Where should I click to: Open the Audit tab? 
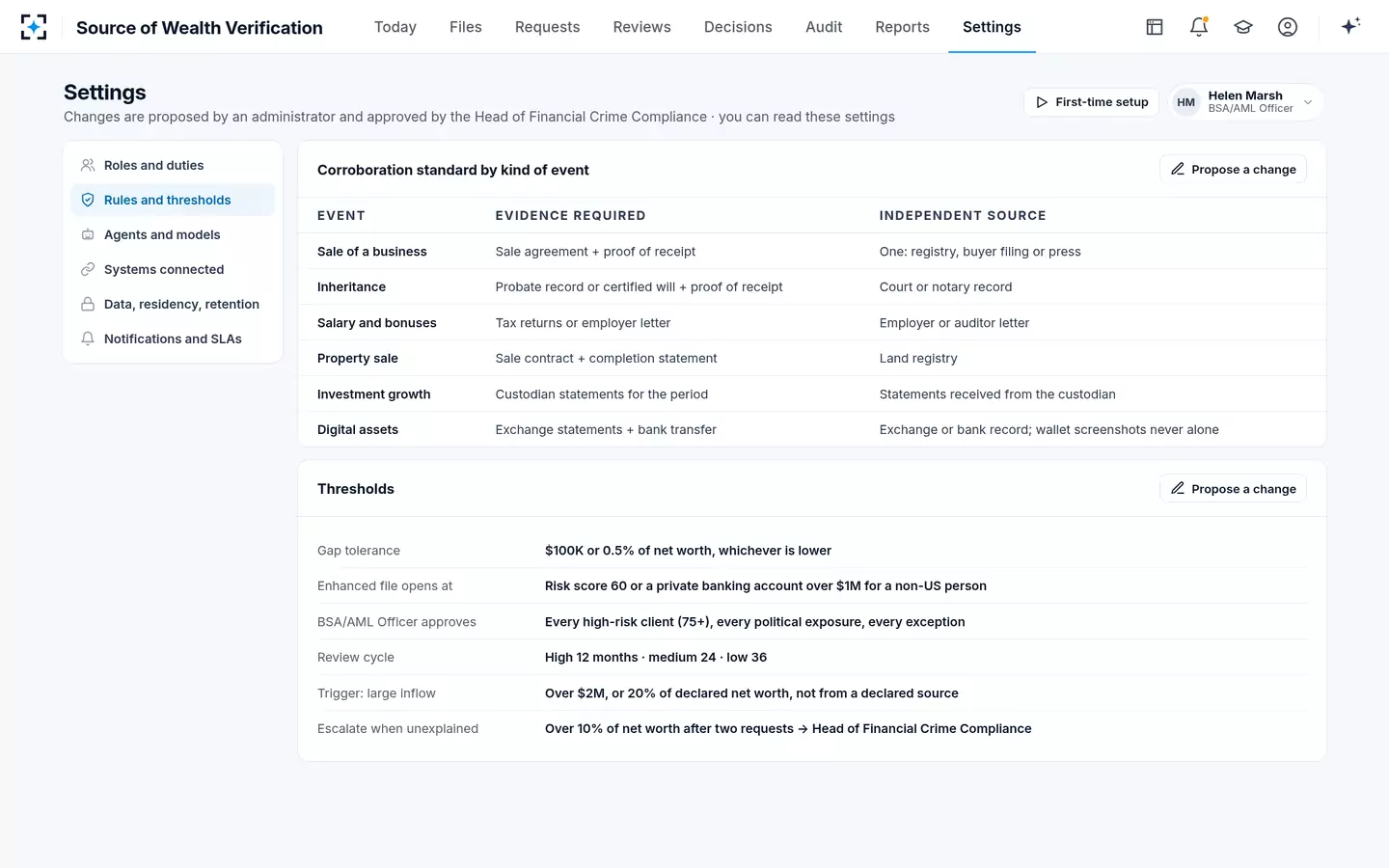click(824, 27)
